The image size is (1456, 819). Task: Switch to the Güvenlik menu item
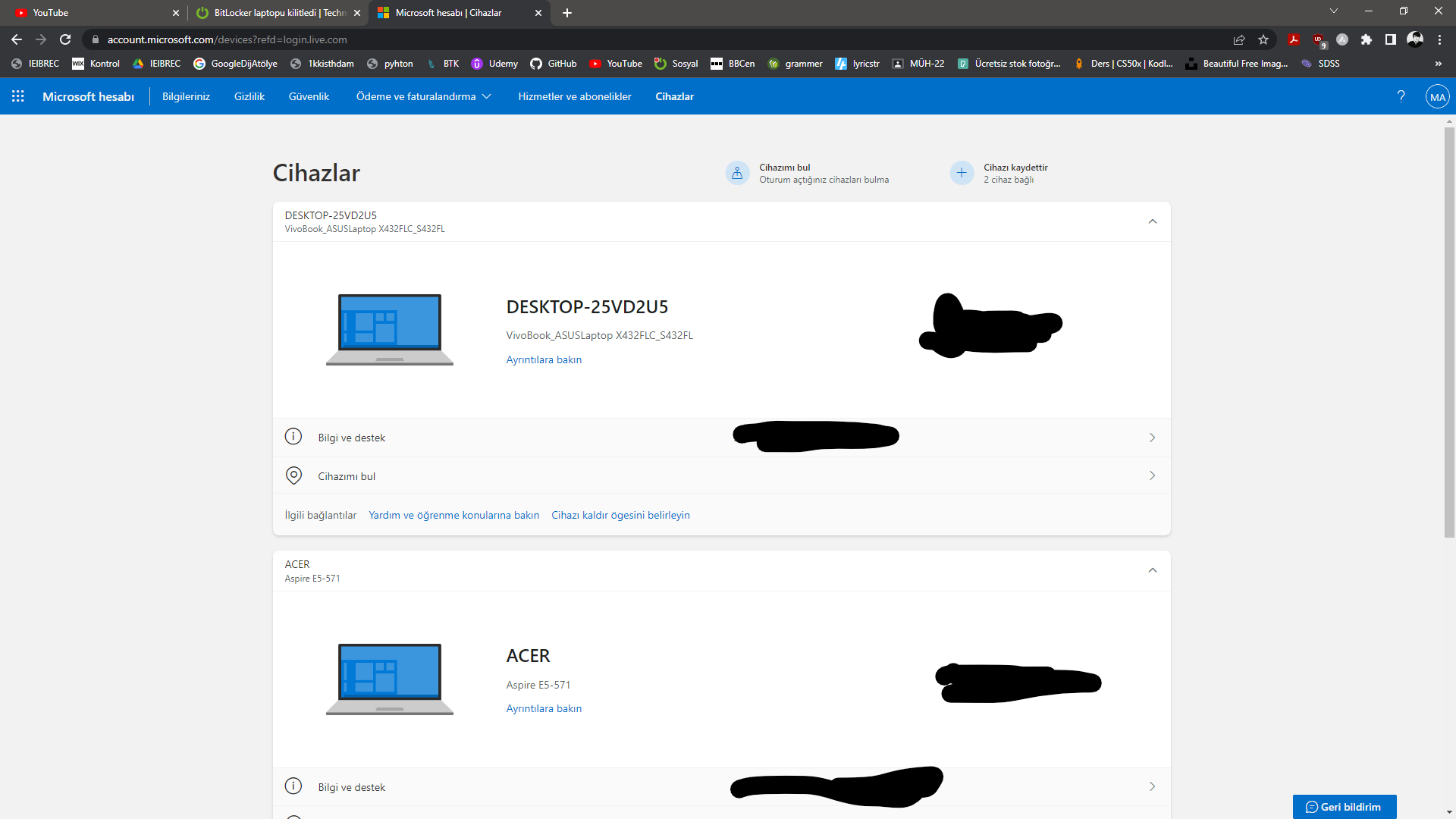tap(309, 96)
